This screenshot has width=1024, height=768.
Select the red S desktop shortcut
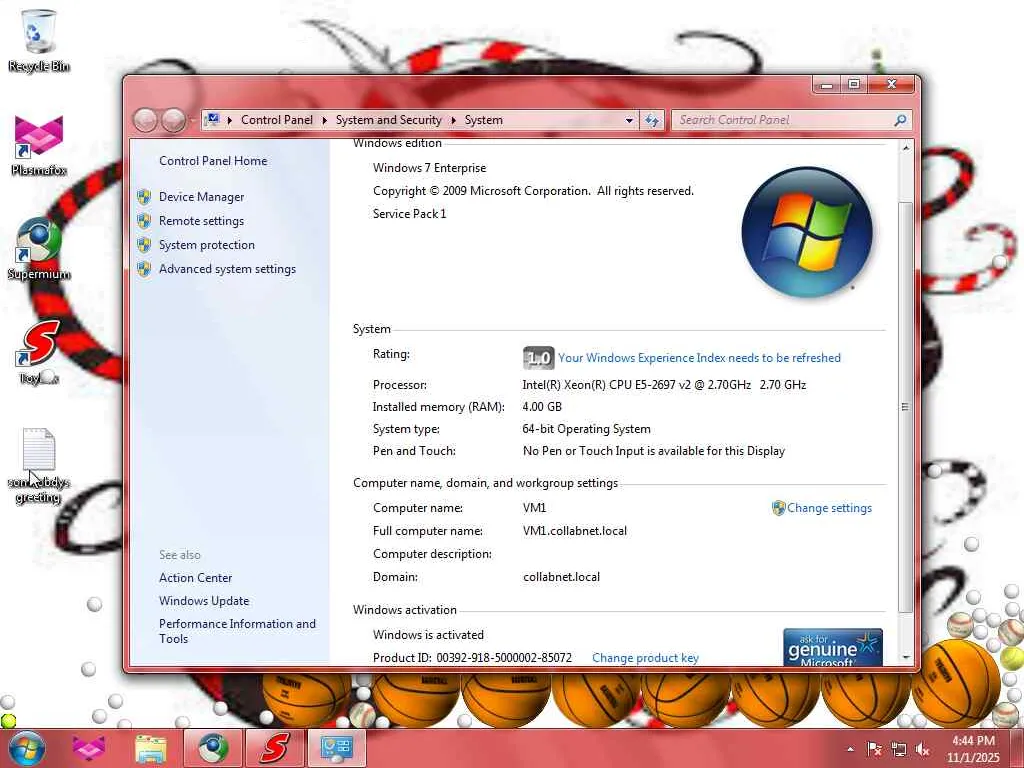(x=39, y=353)
